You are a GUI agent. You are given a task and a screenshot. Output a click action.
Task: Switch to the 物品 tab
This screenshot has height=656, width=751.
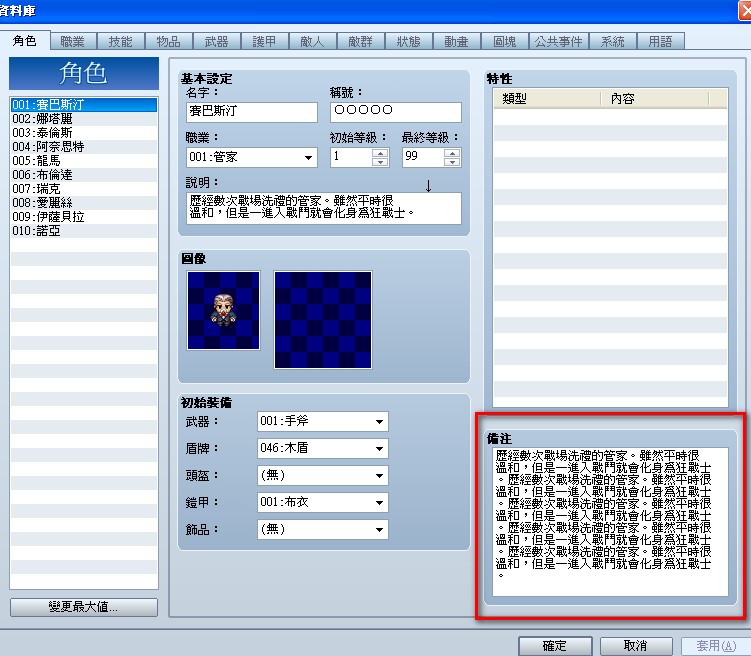tap(169, 42)
